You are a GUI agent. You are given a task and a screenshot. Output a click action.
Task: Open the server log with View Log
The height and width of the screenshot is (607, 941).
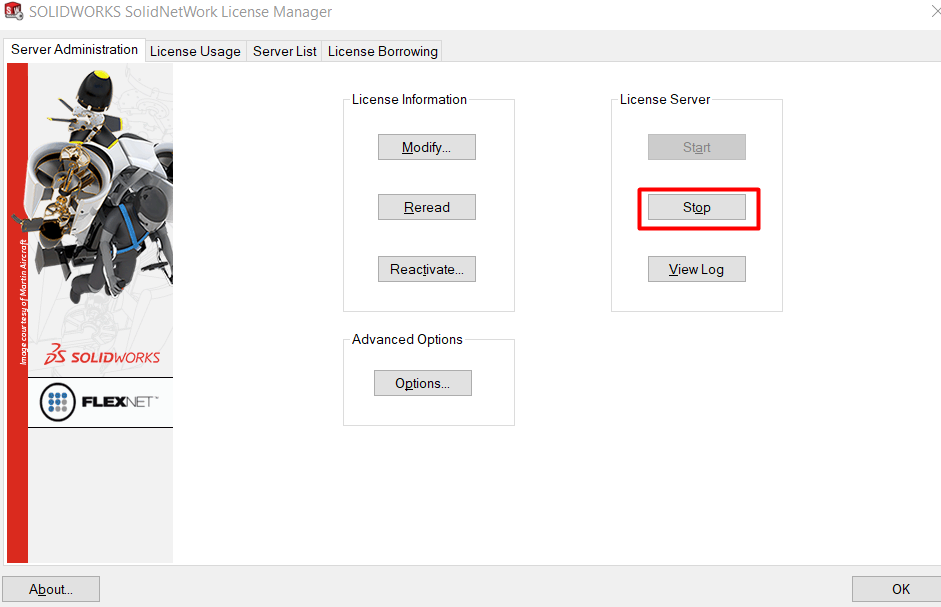point(696,269)
